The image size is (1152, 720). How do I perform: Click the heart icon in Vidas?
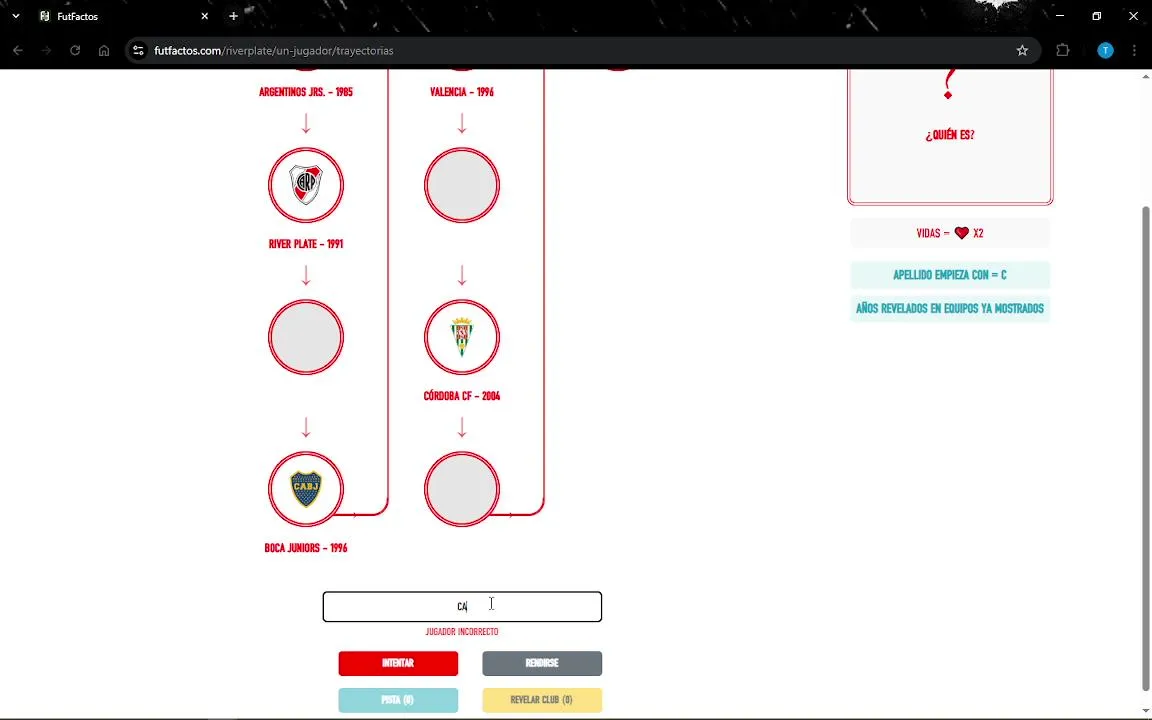pos(962,233)
